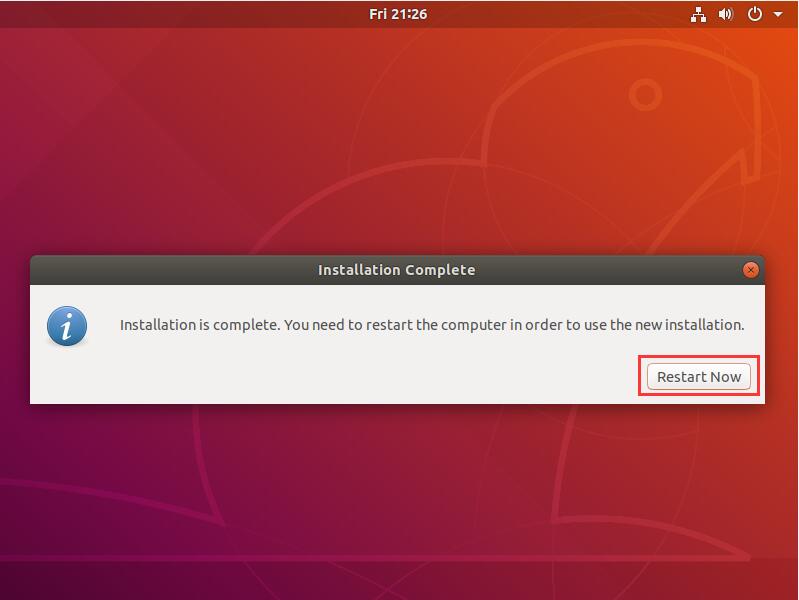
Task: Click blank dialog area left of Restart Now
Action: pyautogui.click(x=357, y=377)
